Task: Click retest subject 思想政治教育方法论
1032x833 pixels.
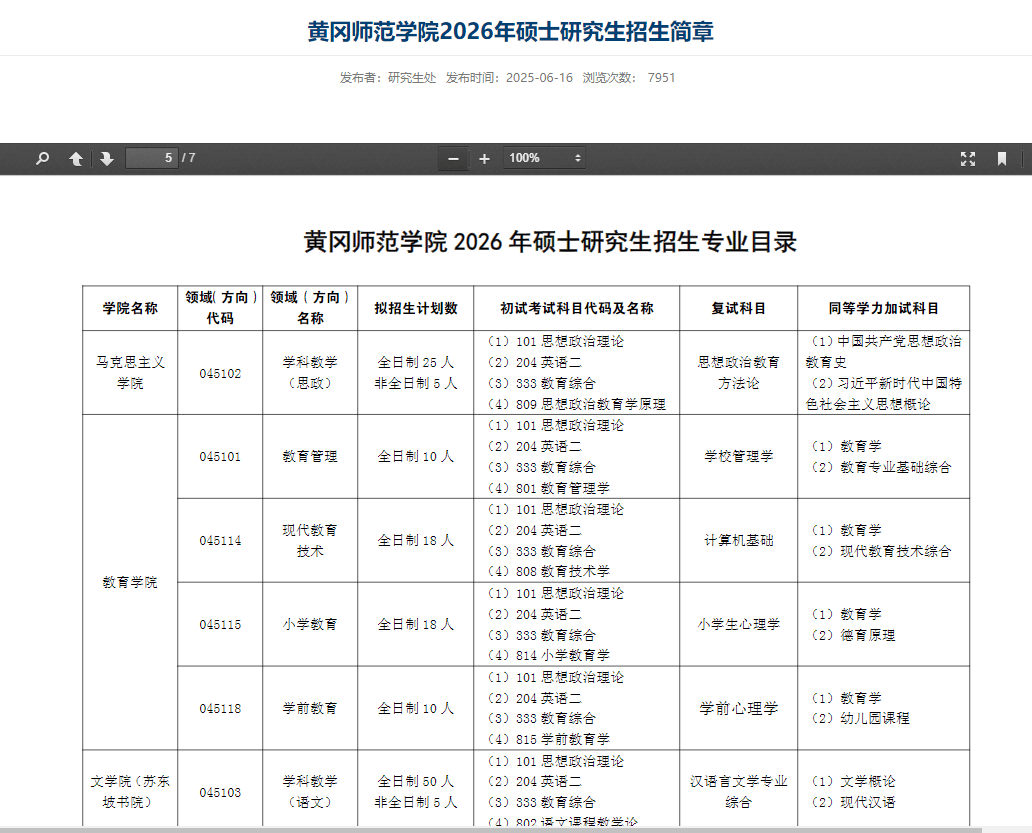Action: tap(738, 372)
